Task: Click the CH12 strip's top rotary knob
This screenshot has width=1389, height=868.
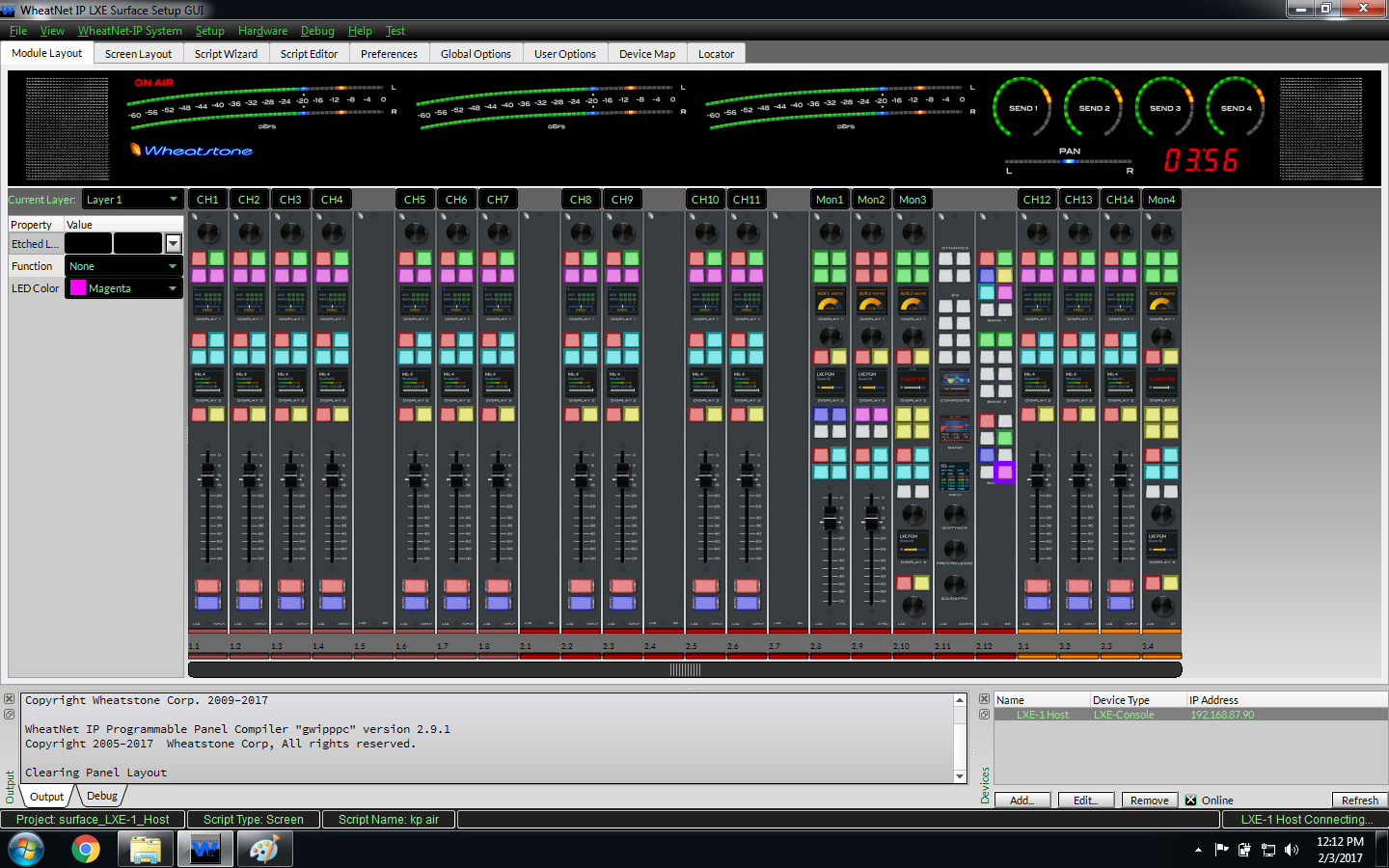Action: coord(1038,233)
